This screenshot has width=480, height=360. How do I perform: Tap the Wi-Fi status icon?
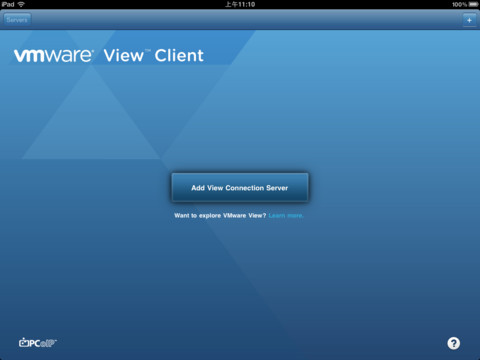click(x=21, y=4)
